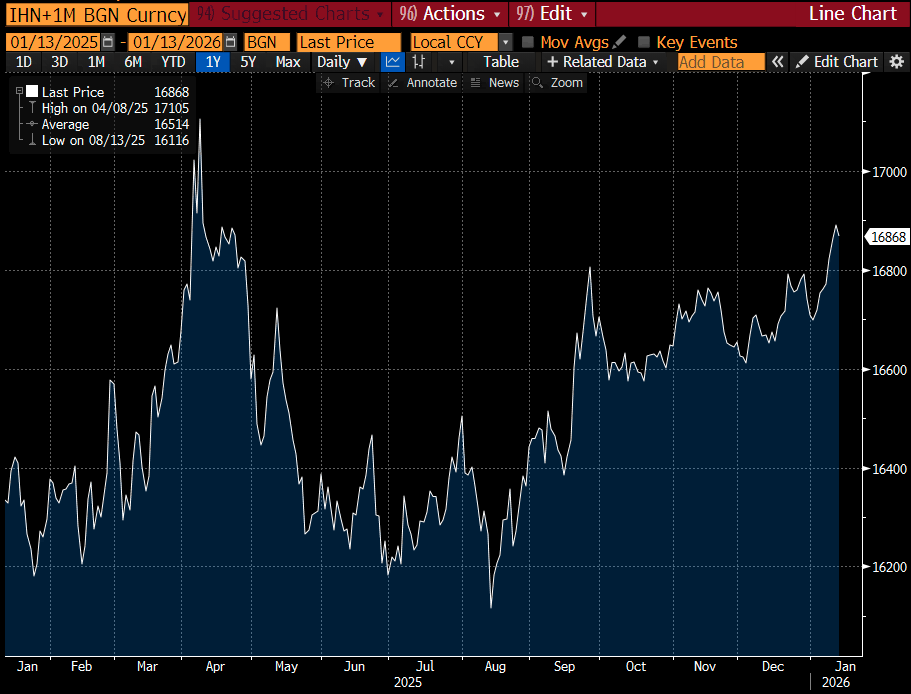Open the Actions menu
The height and width of the screenshot is (694, 911).
coord(445,14)
